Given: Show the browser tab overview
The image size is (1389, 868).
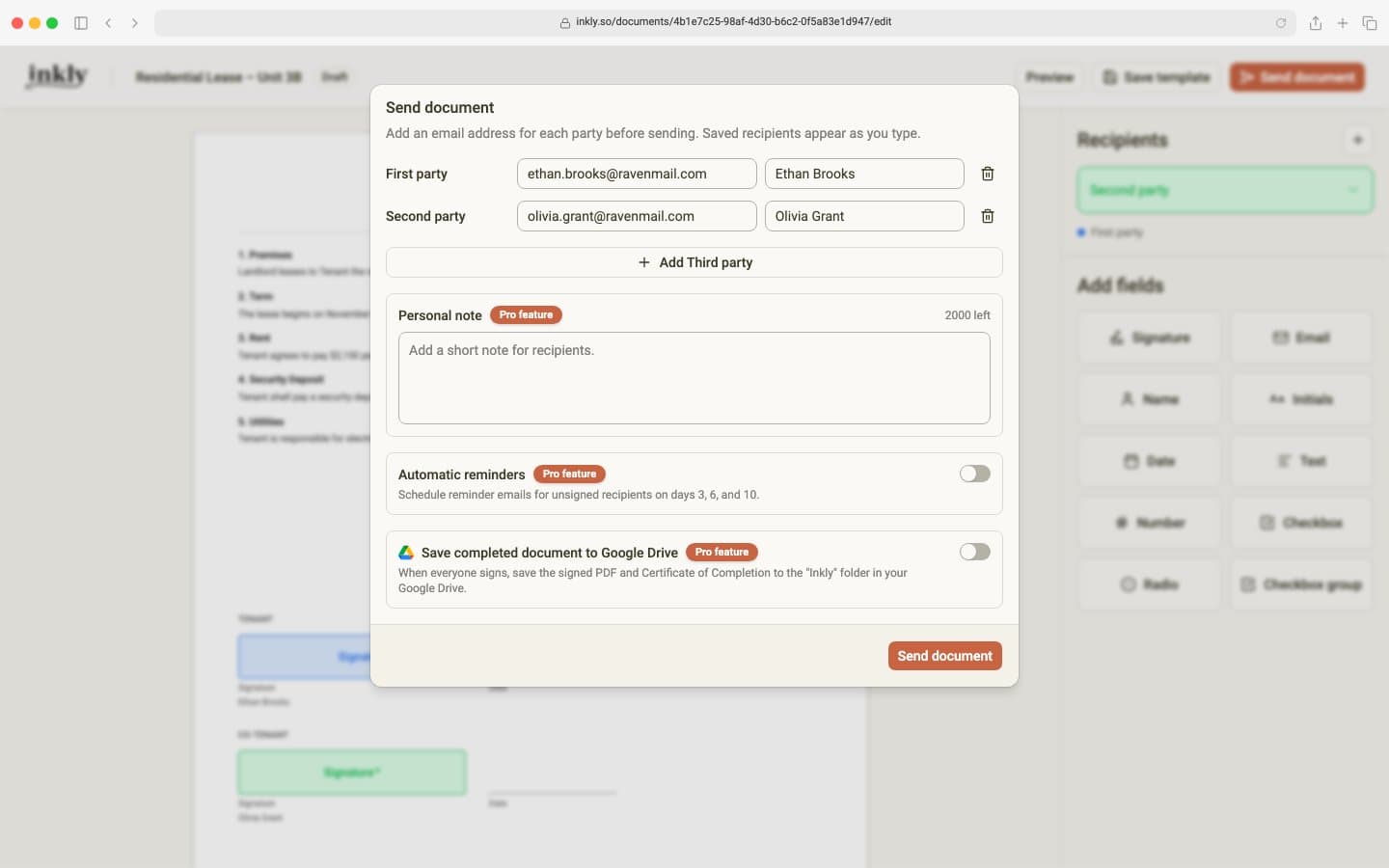Looking at the screenshot, I should click(1370, 23).
